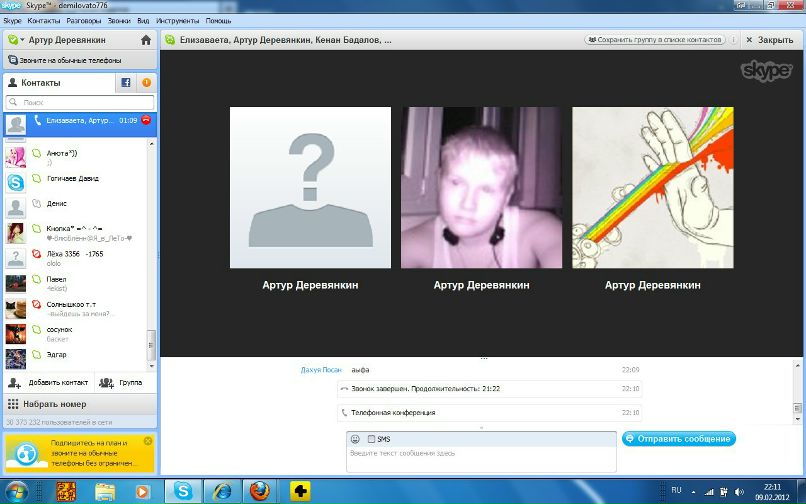Click Сохранить группу в списке контактов
Screen dimensions: 806x504
[x=654, y=40]
